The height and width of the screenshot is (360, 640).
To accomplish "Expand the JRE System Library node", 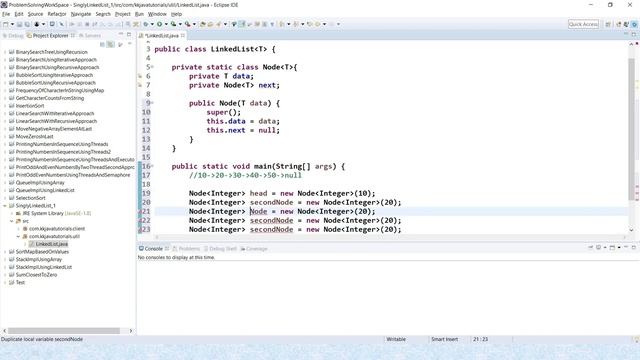I will click(11, 213).
